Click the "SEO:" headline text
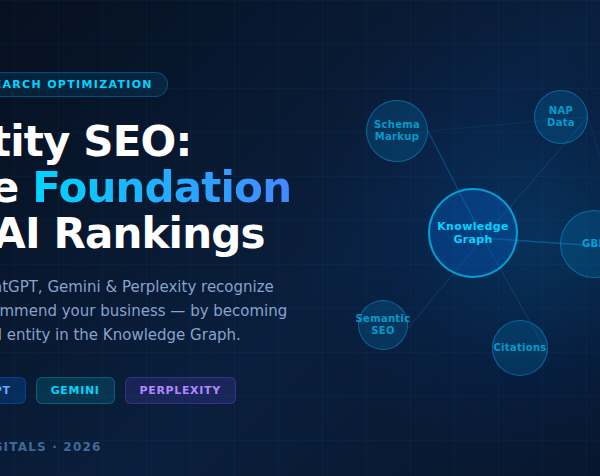 [137, 141]
